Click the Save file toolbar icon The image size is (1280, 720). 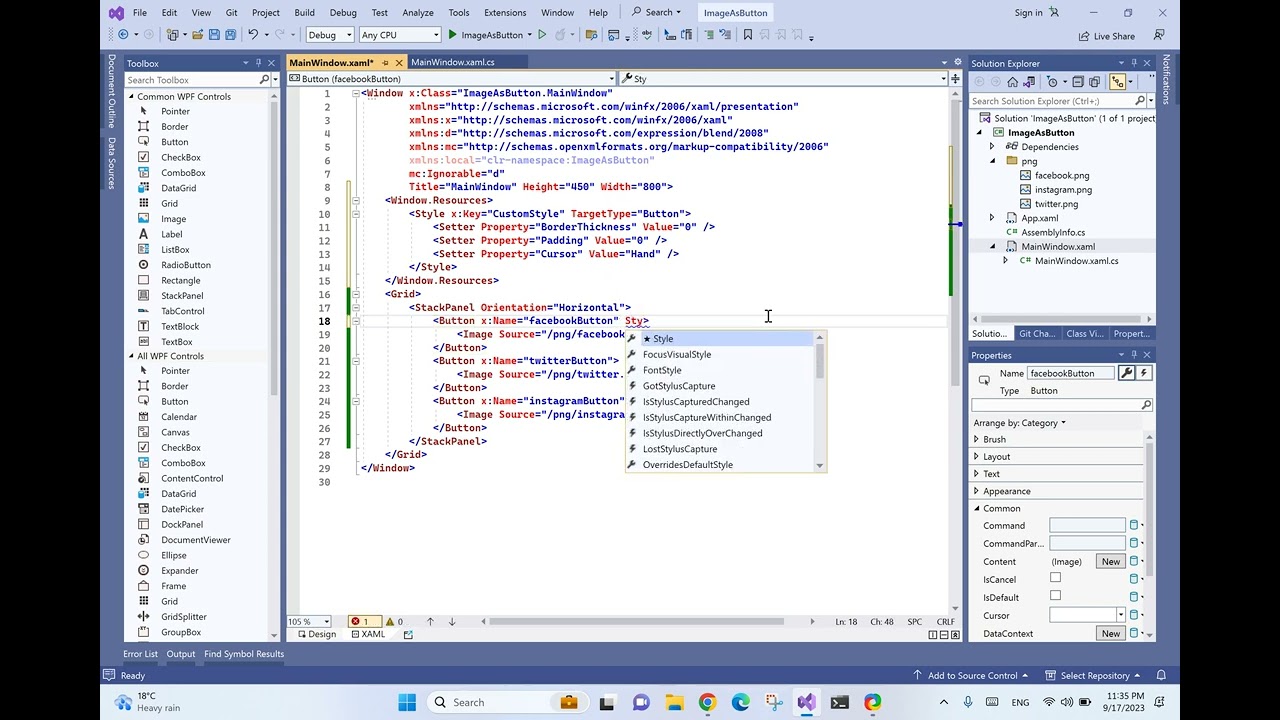pyautogui.click(x=213, y=35)
